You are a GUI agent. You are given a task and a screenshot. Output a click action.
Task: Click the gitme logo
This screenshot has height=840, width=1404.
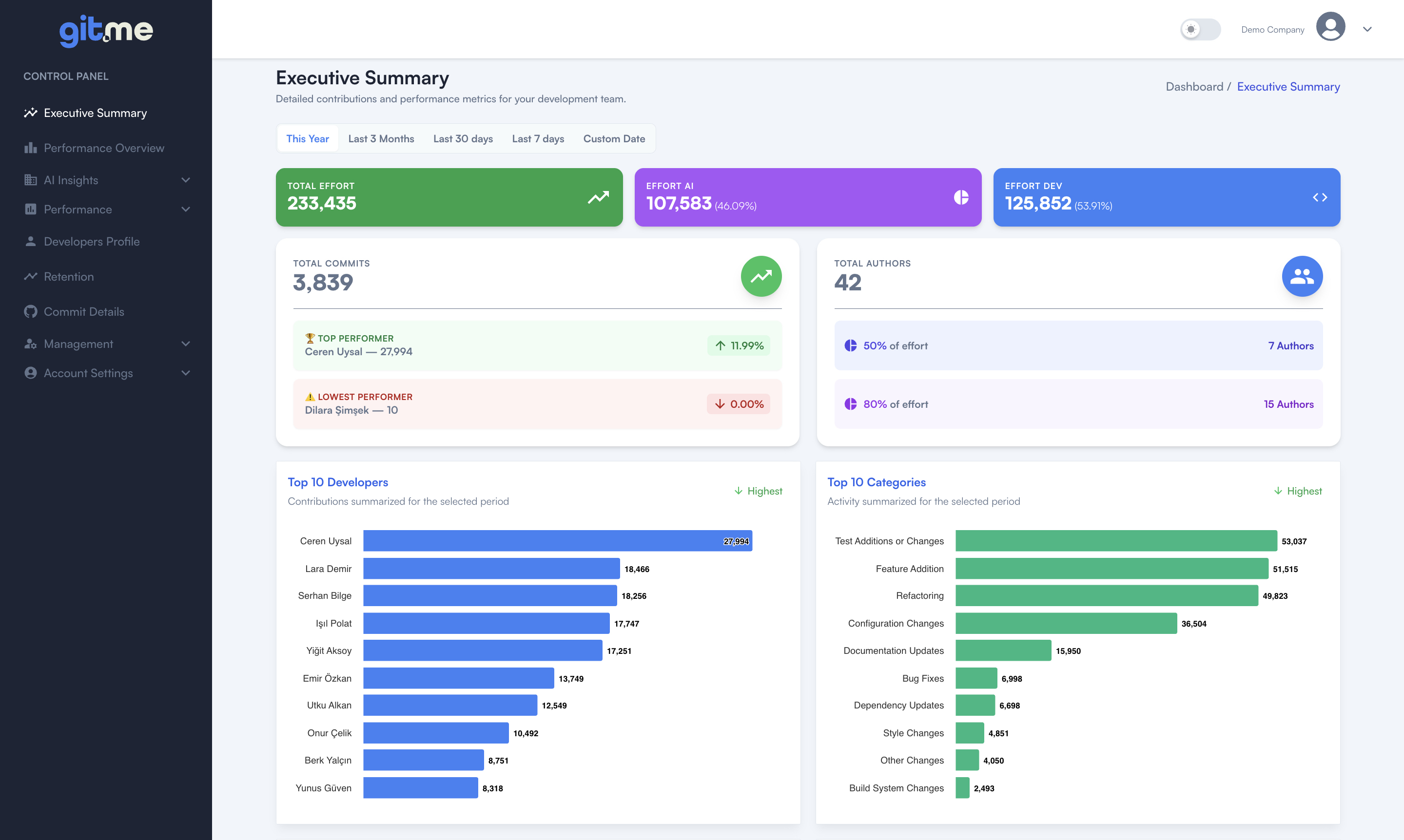106,31
